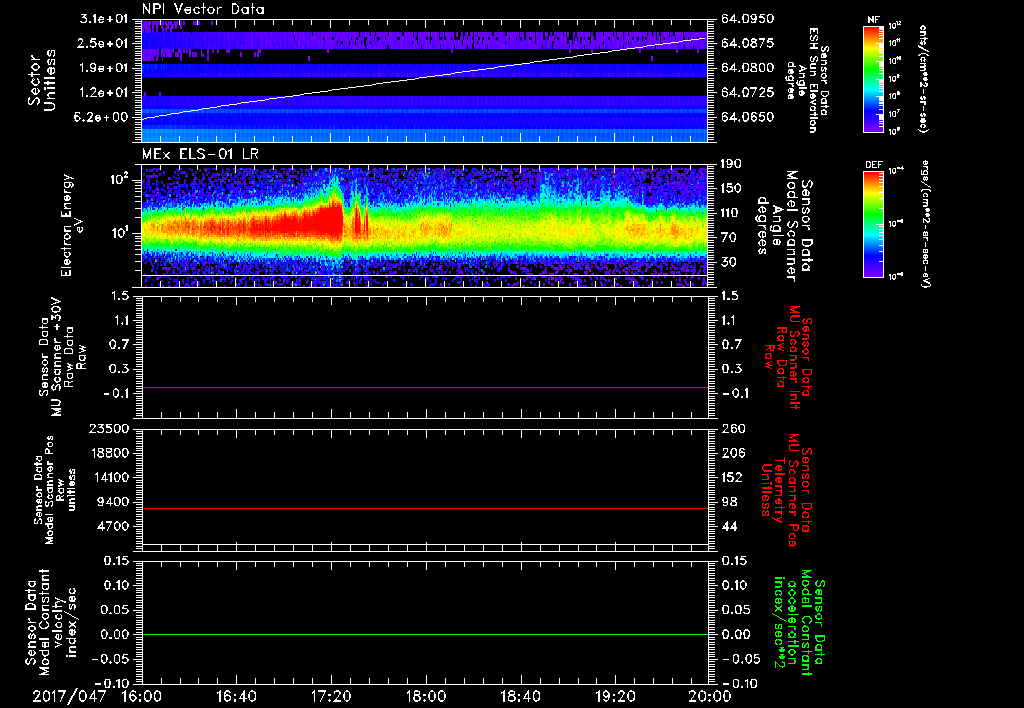This screenshot has width=1024, height=708.
Task: Click the Model Scanner Pos Raw unitless label
Action: coord(55,490)
